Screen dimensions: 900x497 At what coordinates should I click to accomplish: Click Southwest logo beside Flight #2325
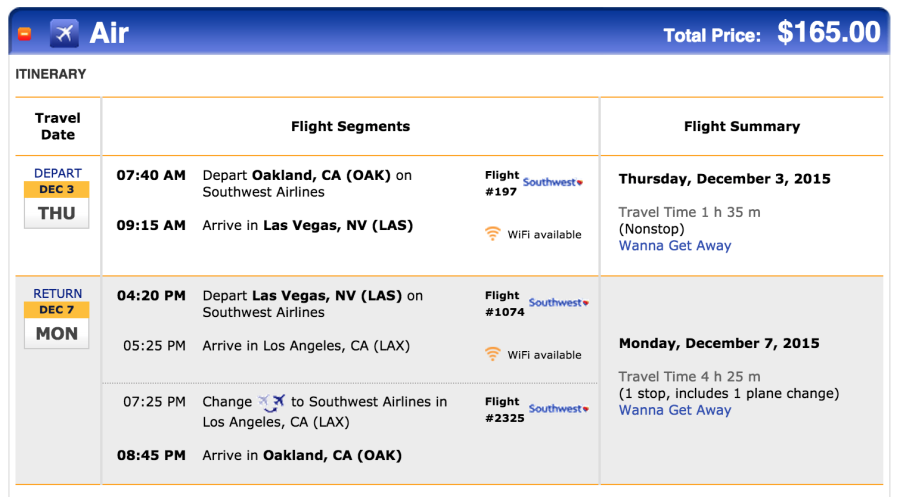(x=558, y=409)
